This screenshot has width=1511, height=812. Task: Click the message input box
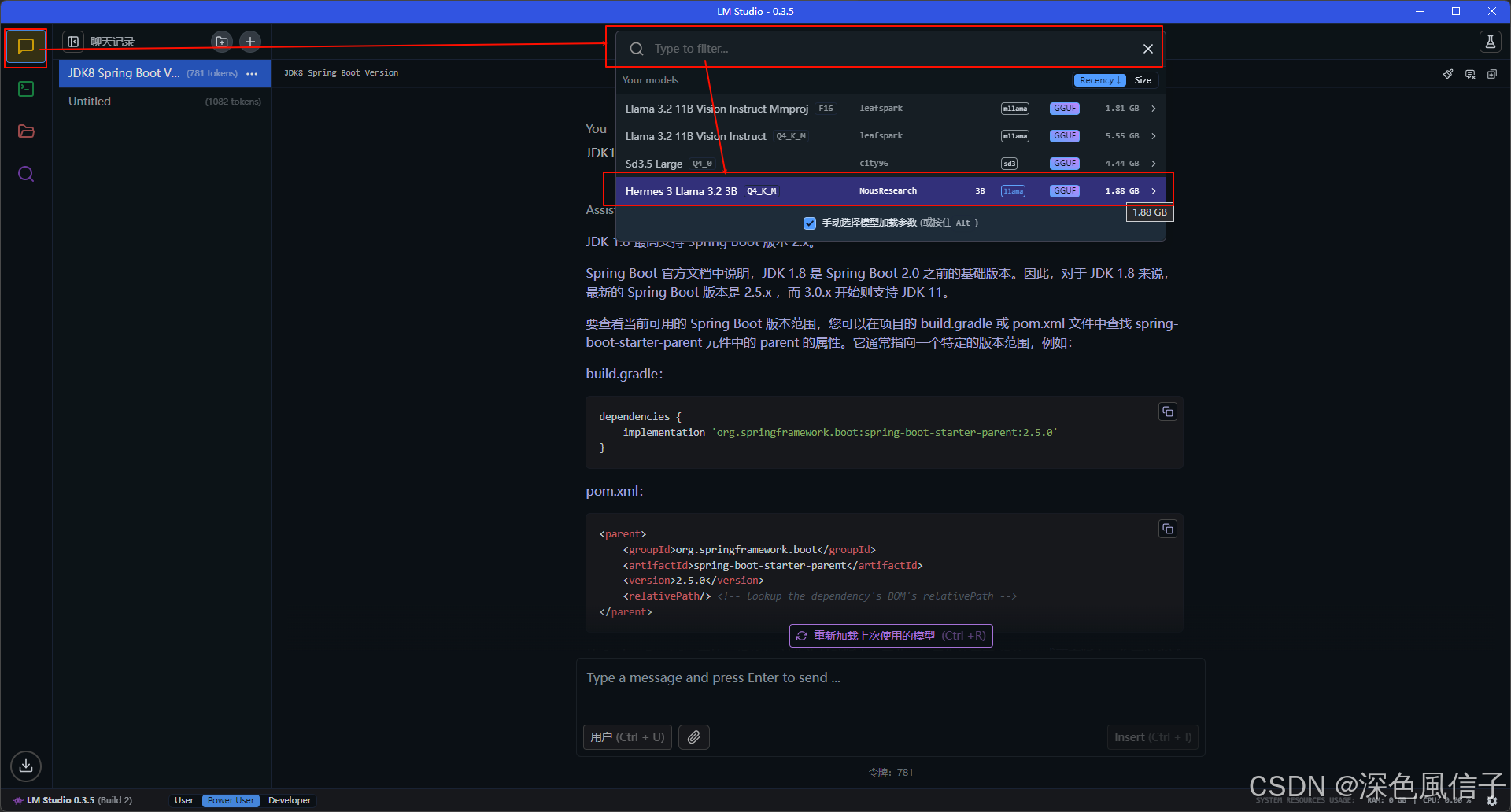pyautogui.click(x=890, y=678)
